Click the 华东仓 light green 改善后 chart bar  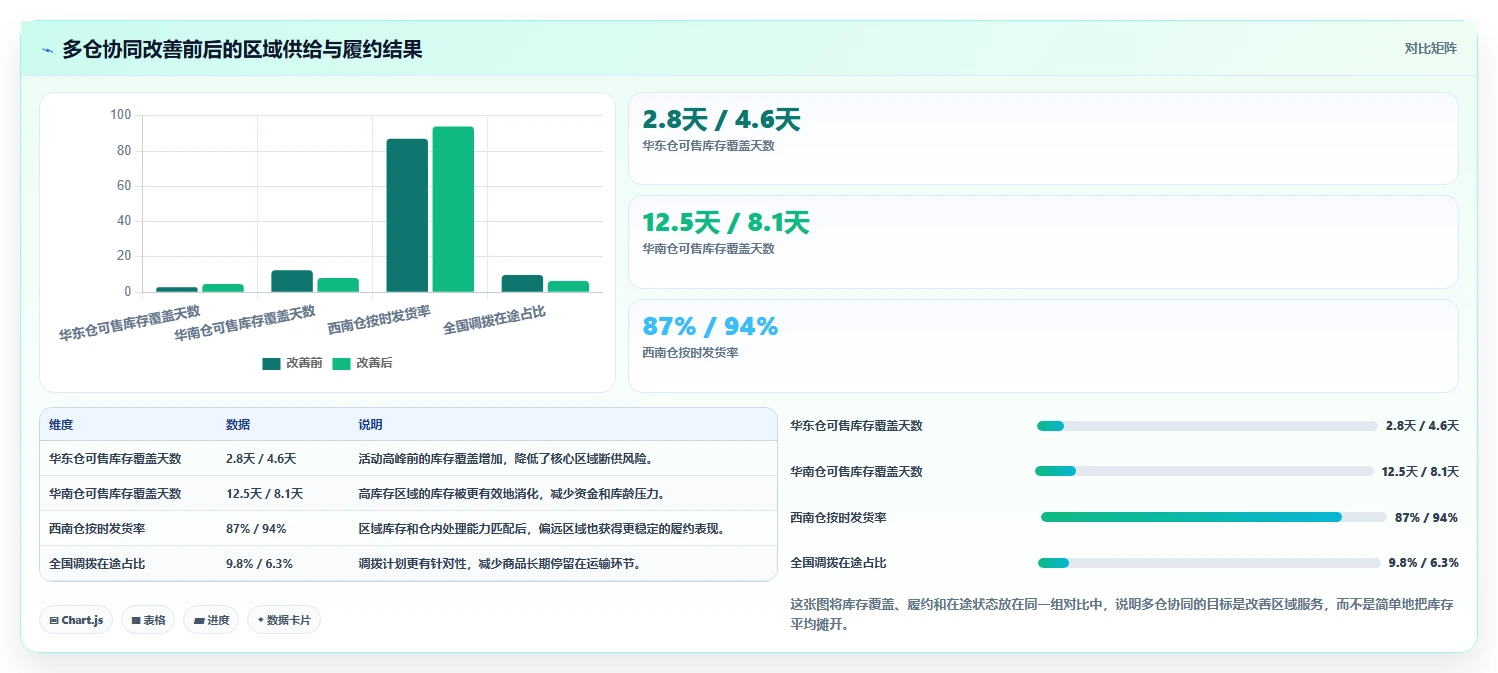click(223, 289)
